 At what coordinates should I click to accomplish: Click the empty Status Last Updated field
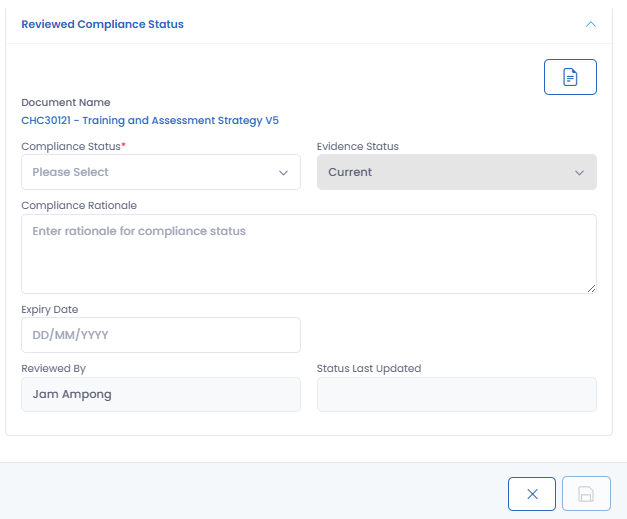click(x=456, y=394)
